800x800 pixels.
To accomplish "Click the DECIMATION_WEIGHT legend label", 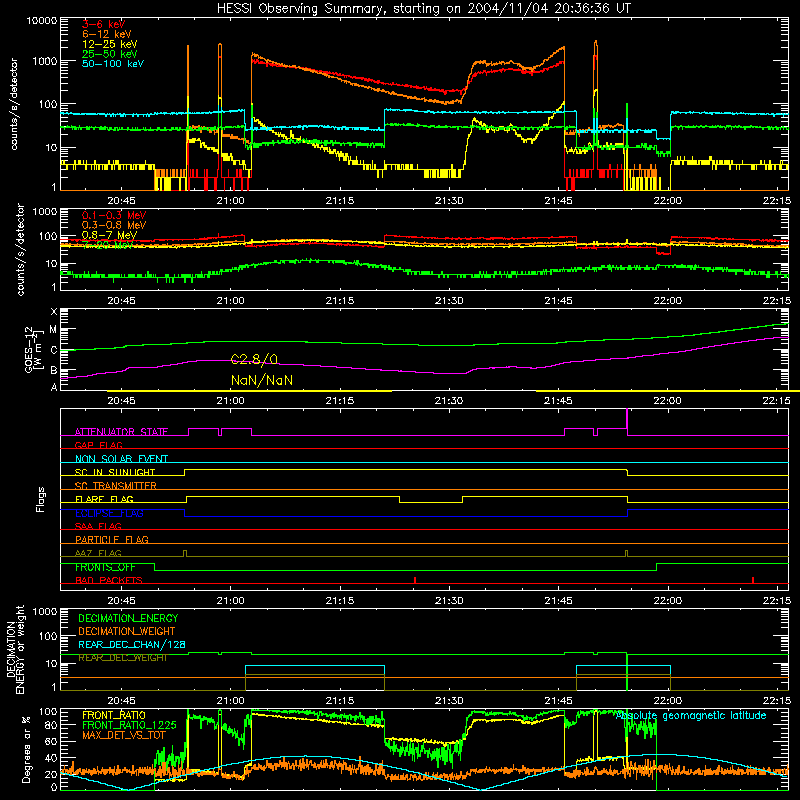I will coord(127,631).
